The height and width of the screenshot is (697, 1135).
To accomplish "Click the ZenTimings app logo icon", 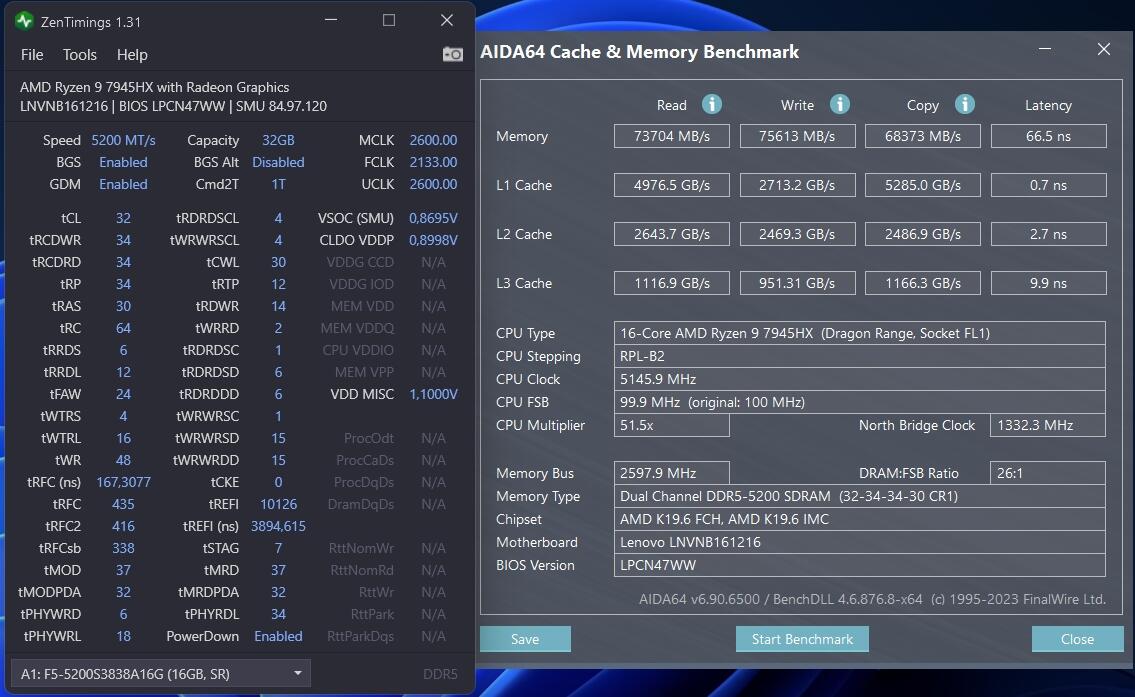I will [24, 21].
